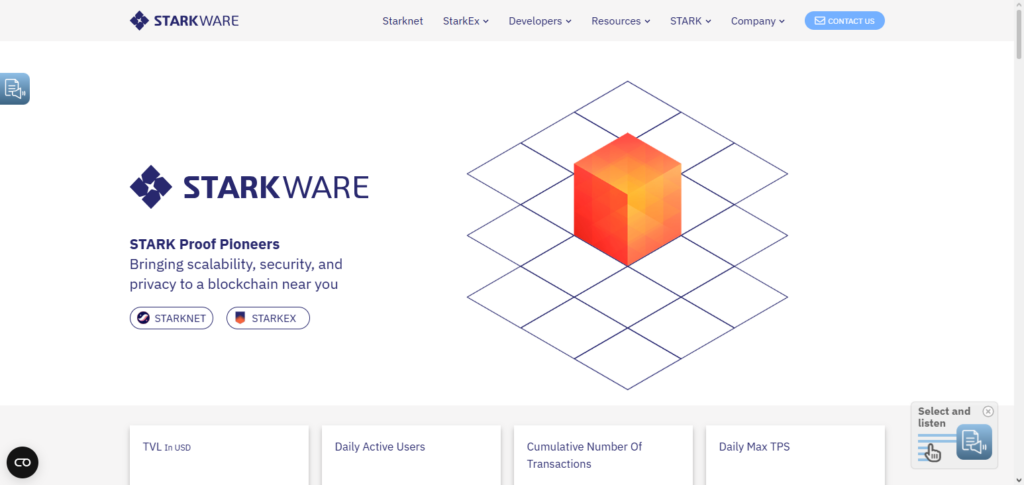Click the Daily Active Users card
The image size is (1024, 485).
point(411,455)
